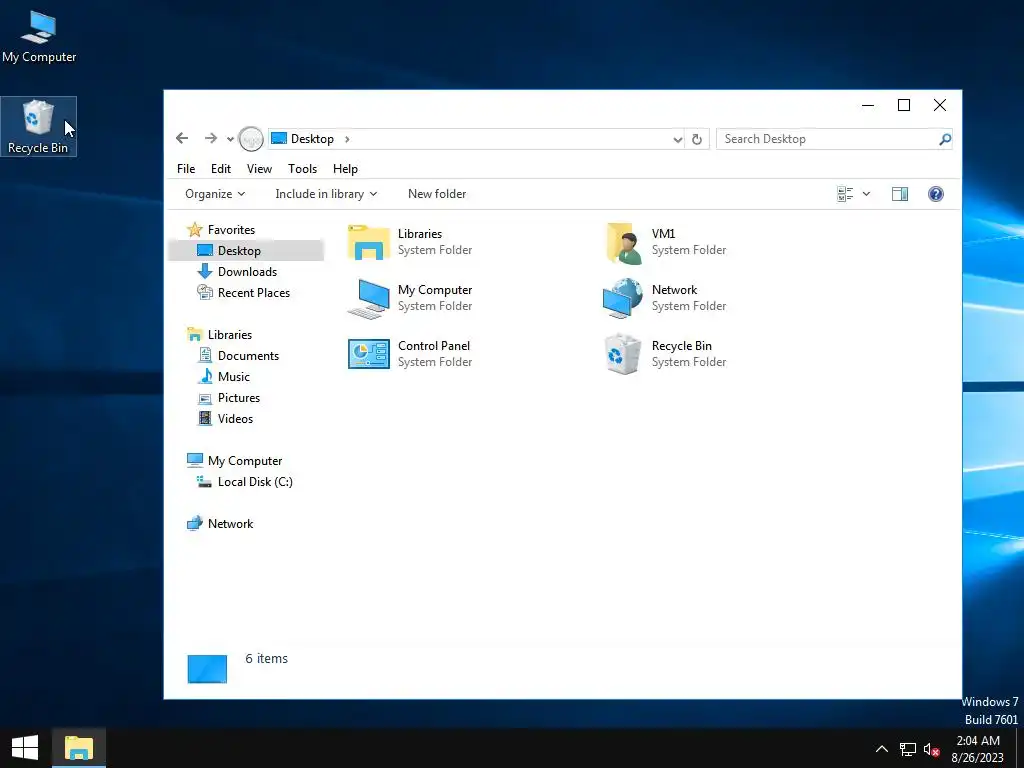Select My Computer label in navigation pane
Viewport: 1024px width, 768px height.
pos(245,460)
